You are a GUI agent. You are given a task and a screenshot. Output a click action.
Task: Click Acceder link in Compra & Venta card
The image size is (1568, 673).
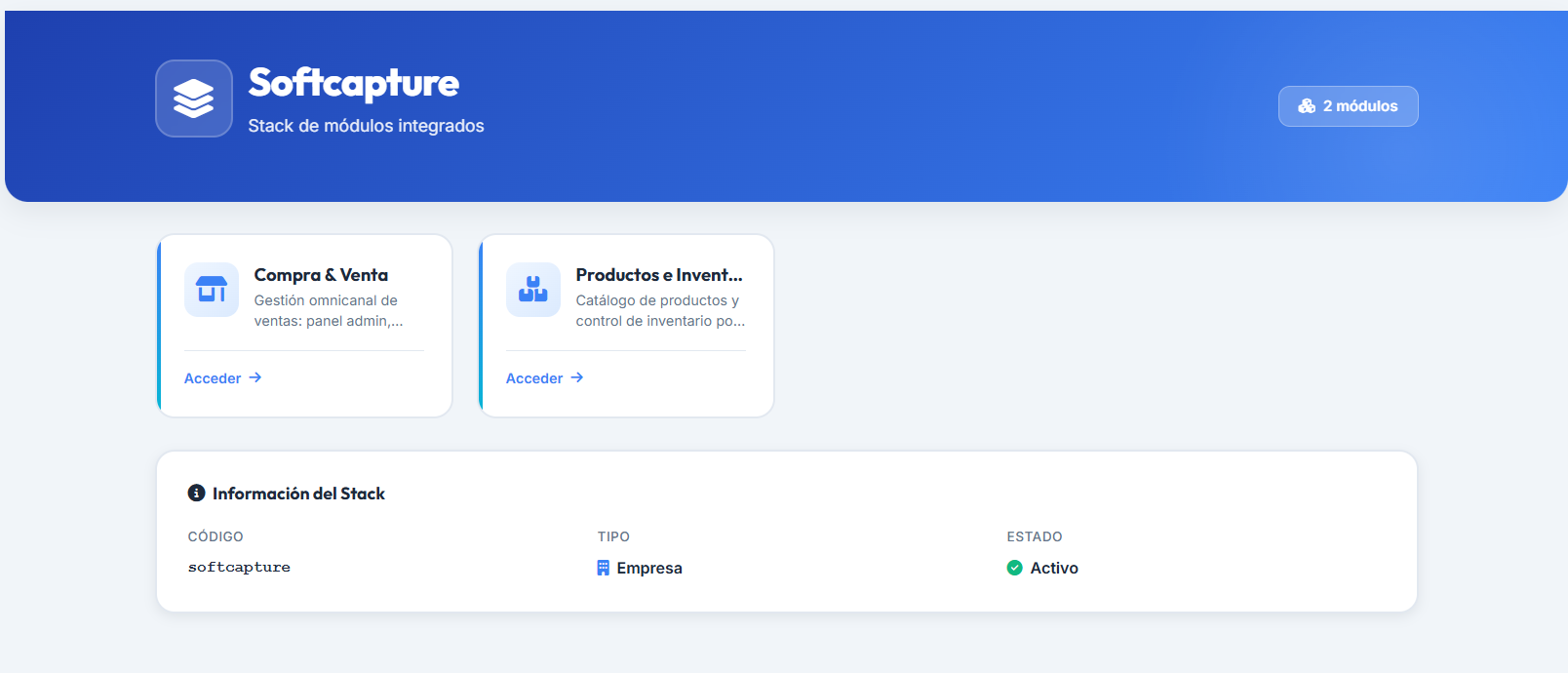coord(223,378)
